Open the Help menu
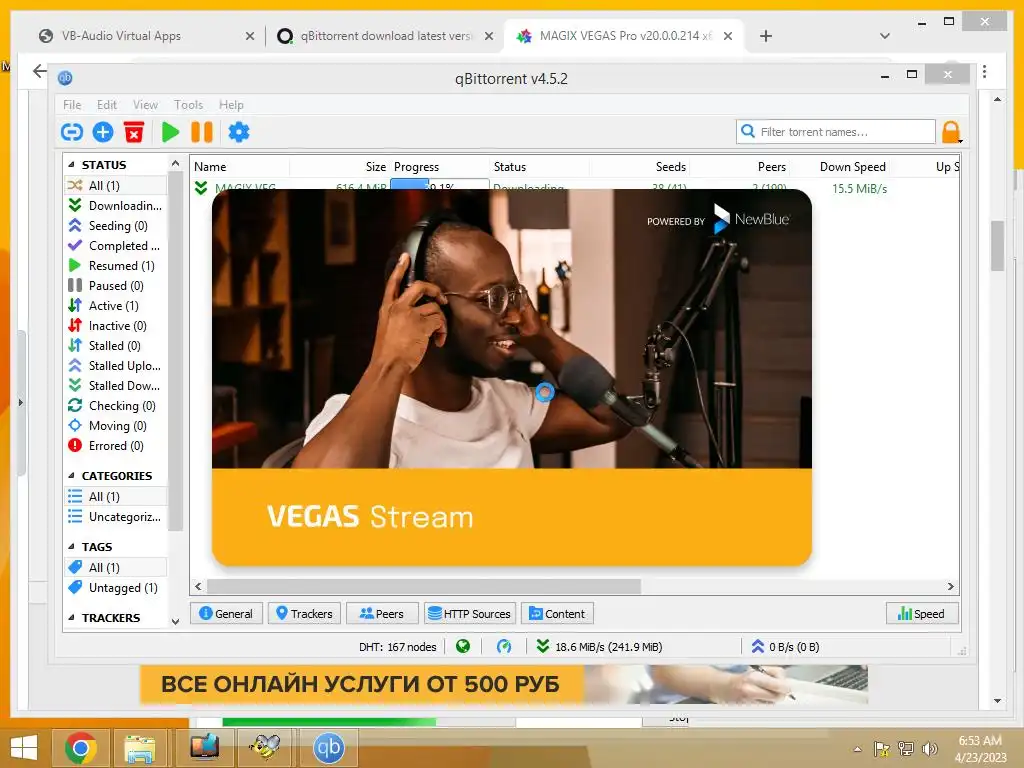Image resolution: width=1024 pixels, height=768 pixels. [x=231, y=104]
